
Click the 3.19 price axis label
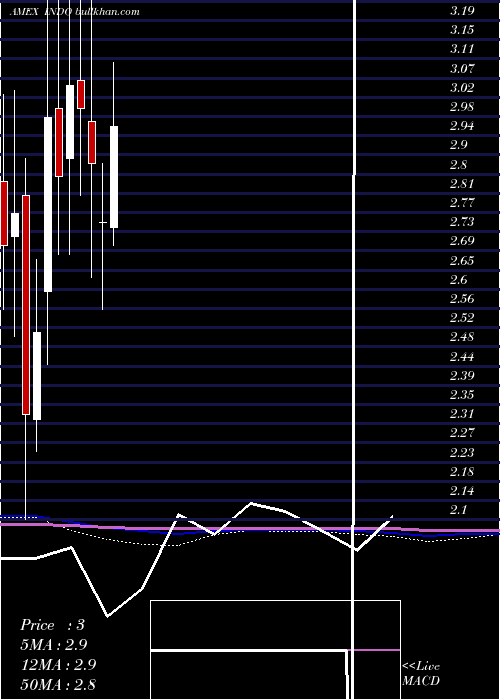click(462, 11)
